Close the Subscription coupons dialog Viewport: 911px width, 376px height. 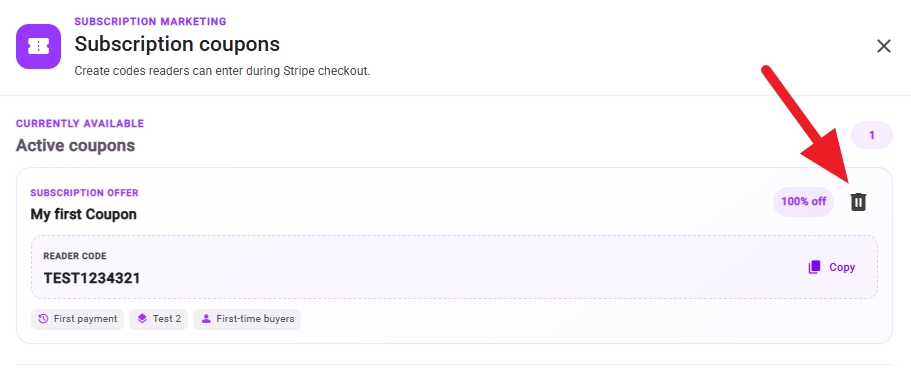[x=884, y=46]
